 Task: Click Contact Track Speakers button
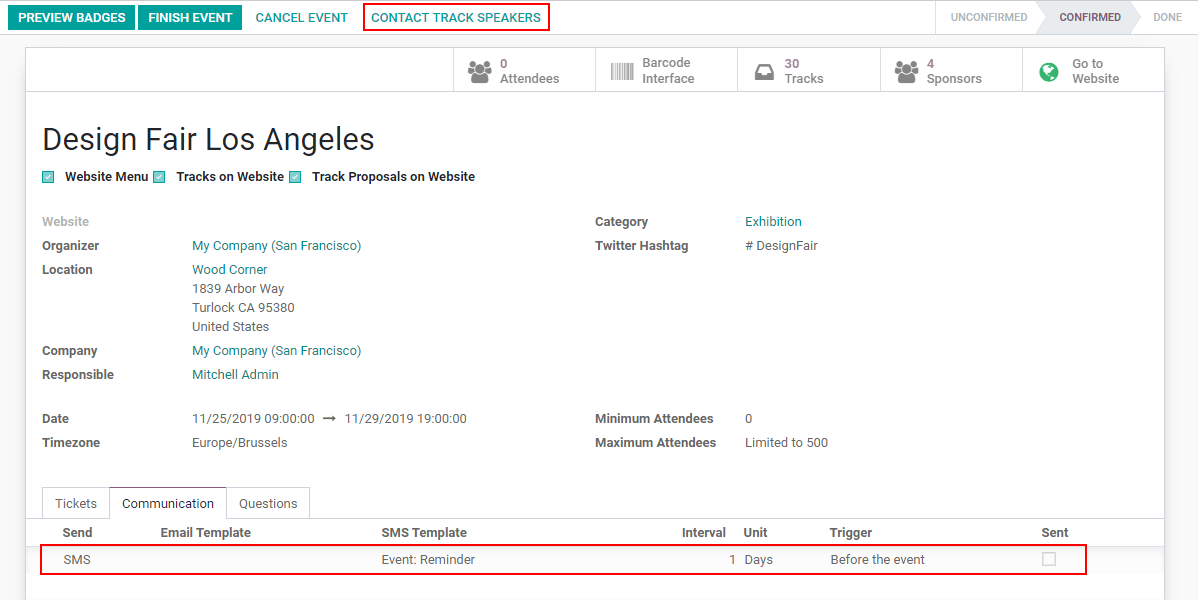tap(456, 17)
